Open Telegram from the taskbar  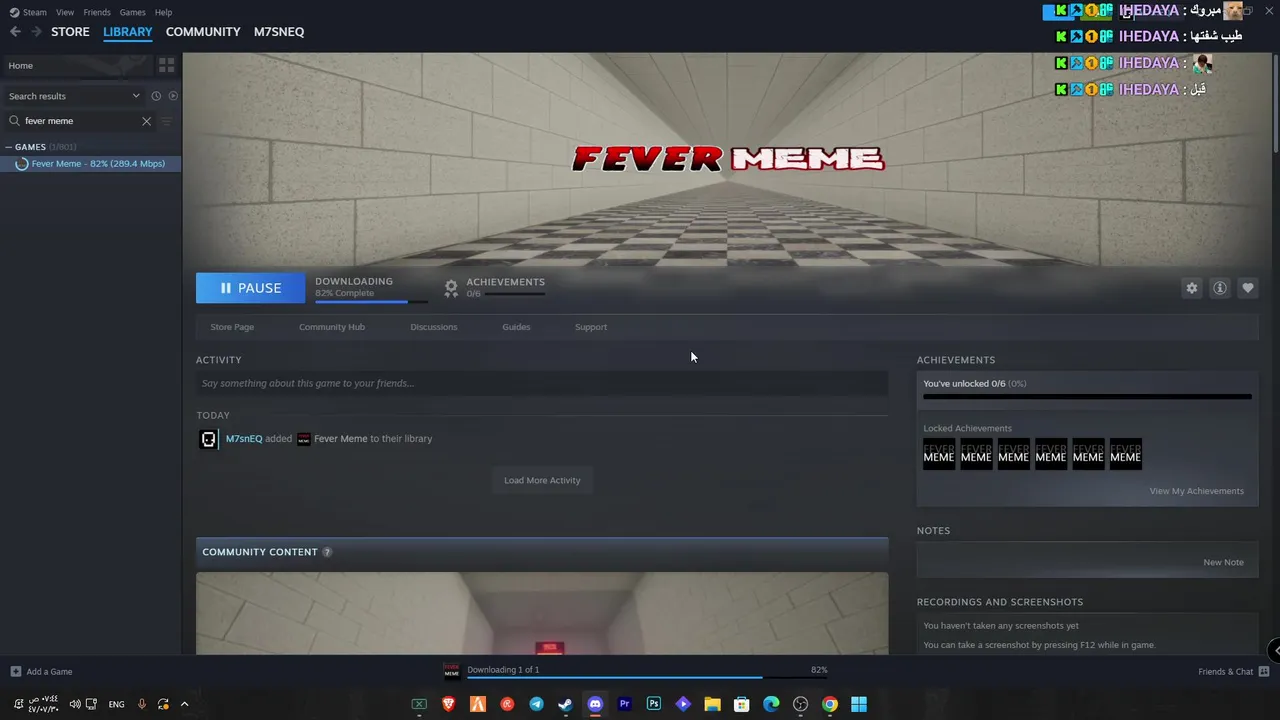click(537, 704)
